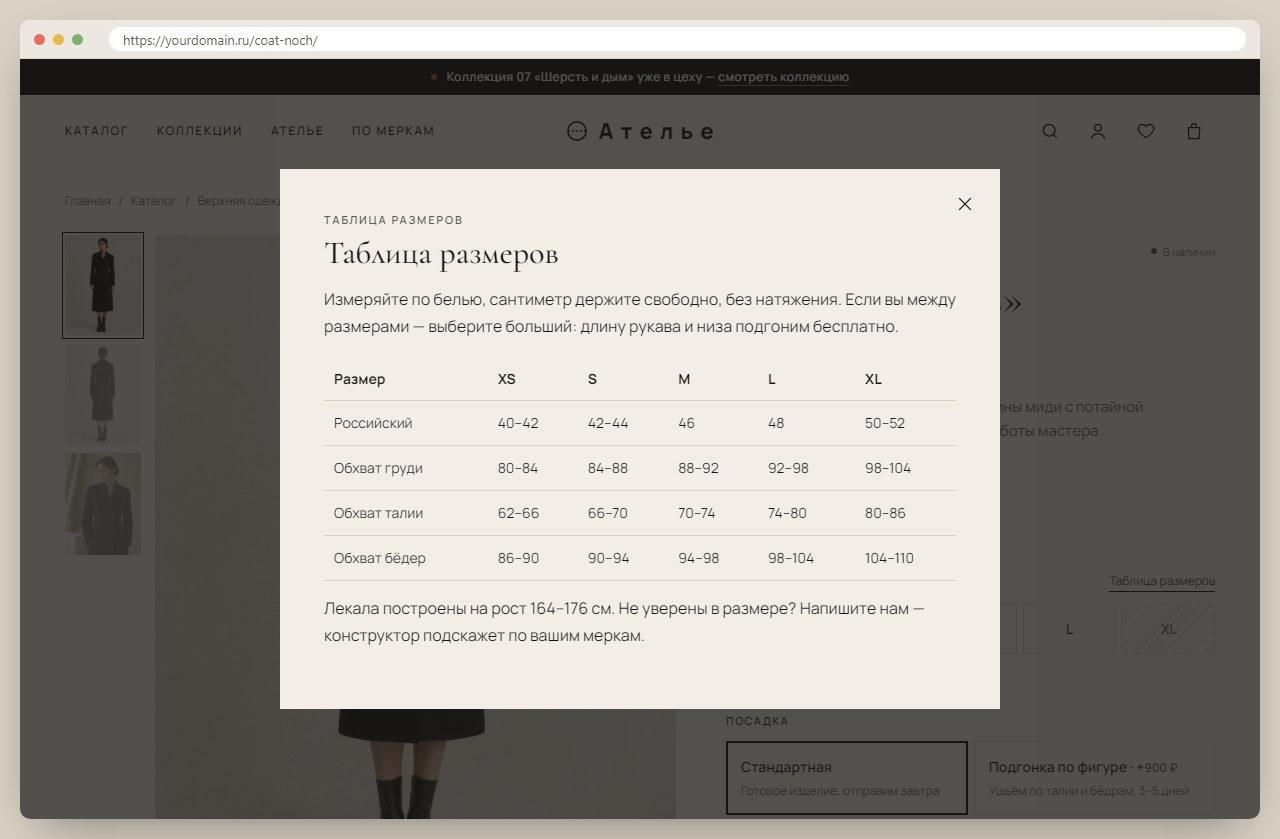This screenshot has width=1280, height=839.
Task: Click the 40–42 cell
Action: 518,423
